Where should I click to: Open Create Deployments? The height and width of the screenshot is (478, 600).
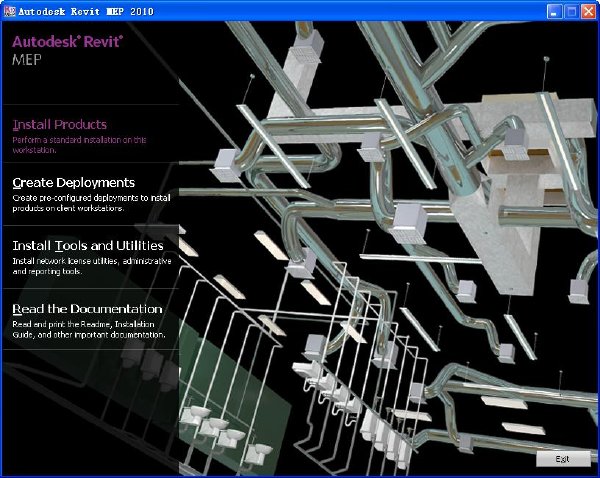coord(73,183)
